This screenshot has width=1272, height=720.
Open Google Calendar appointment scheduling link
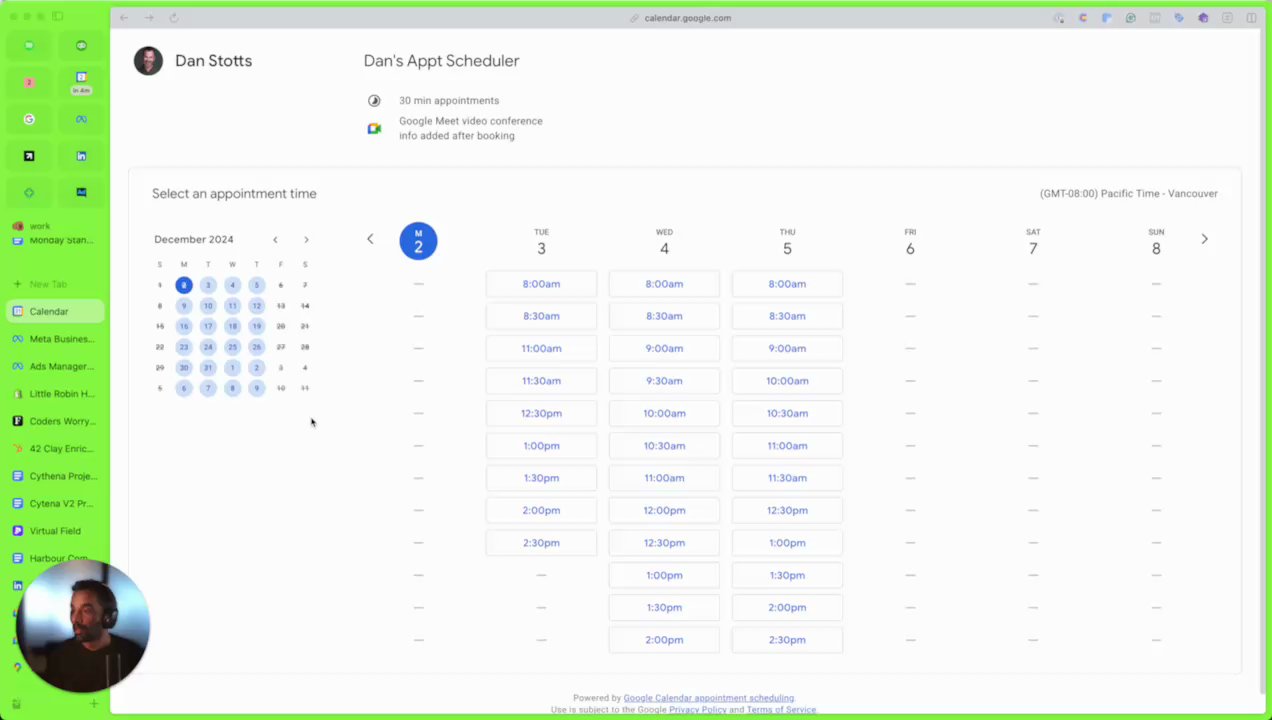click(708, 698)
